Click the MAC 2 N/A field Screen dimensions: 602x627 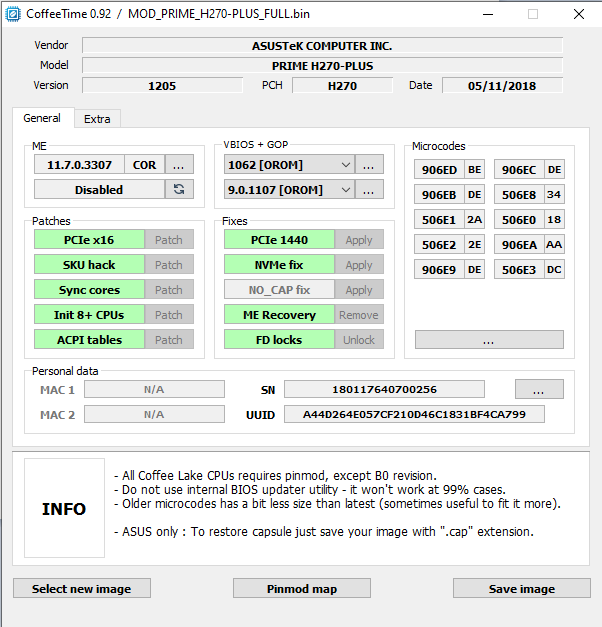tap(154, 414)
